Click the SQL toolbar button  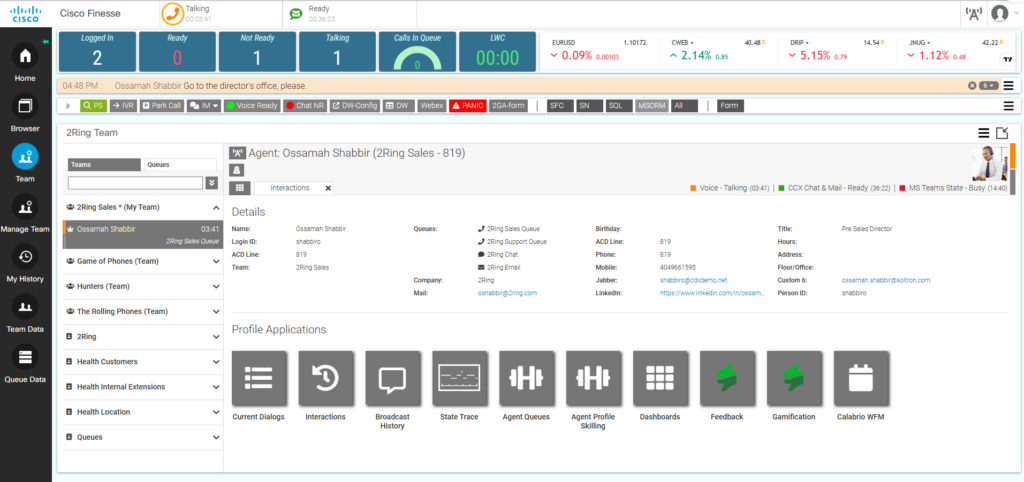(x=618, y=106)
